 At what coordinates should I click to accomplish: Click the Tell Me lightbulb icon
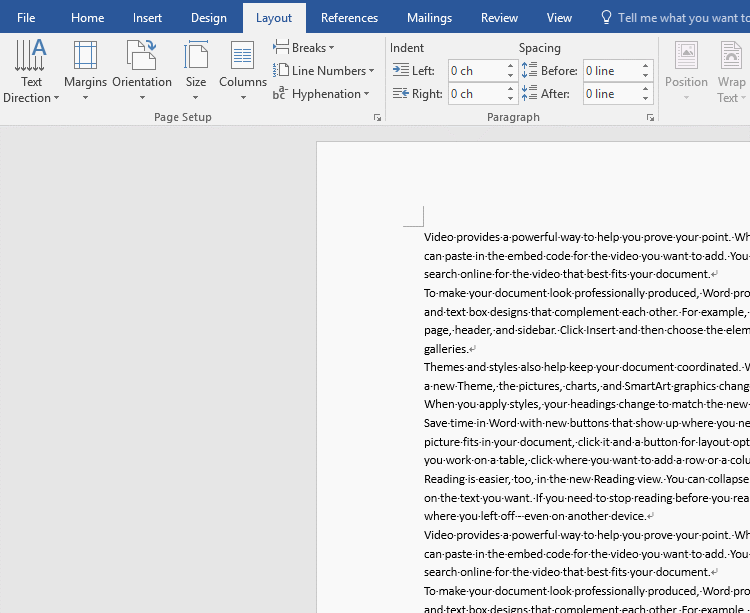(606, 18)
